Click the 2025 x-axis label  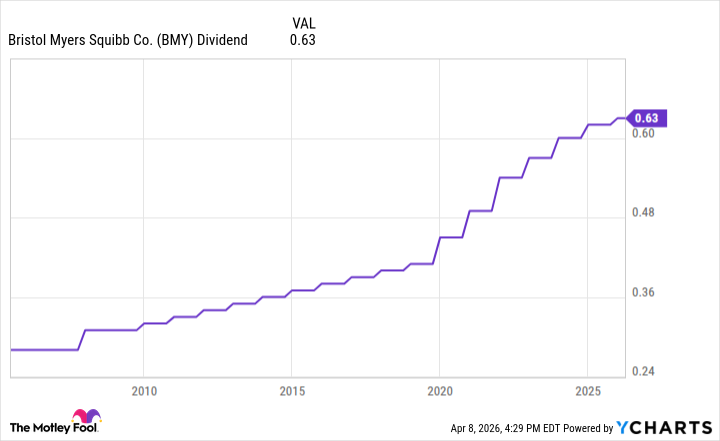(x=586, y=389)
